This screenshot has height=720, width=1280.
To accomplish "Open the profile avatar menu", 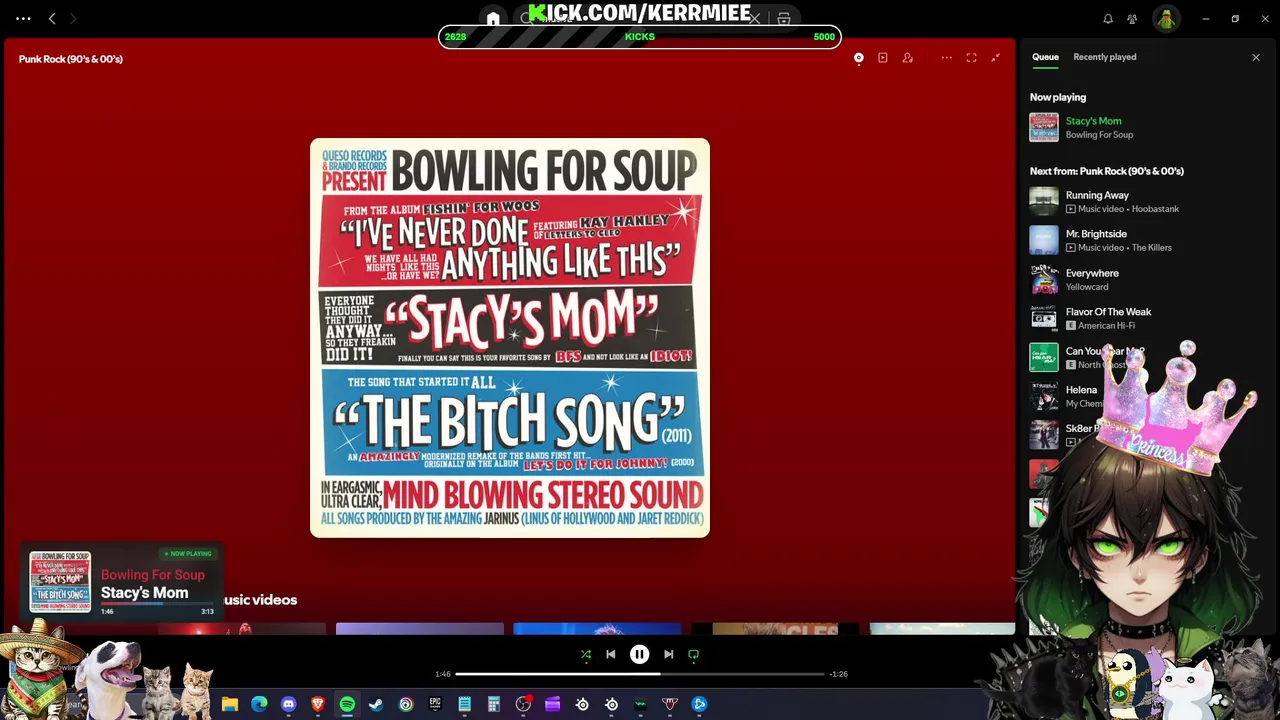I will coord(1166,18).
